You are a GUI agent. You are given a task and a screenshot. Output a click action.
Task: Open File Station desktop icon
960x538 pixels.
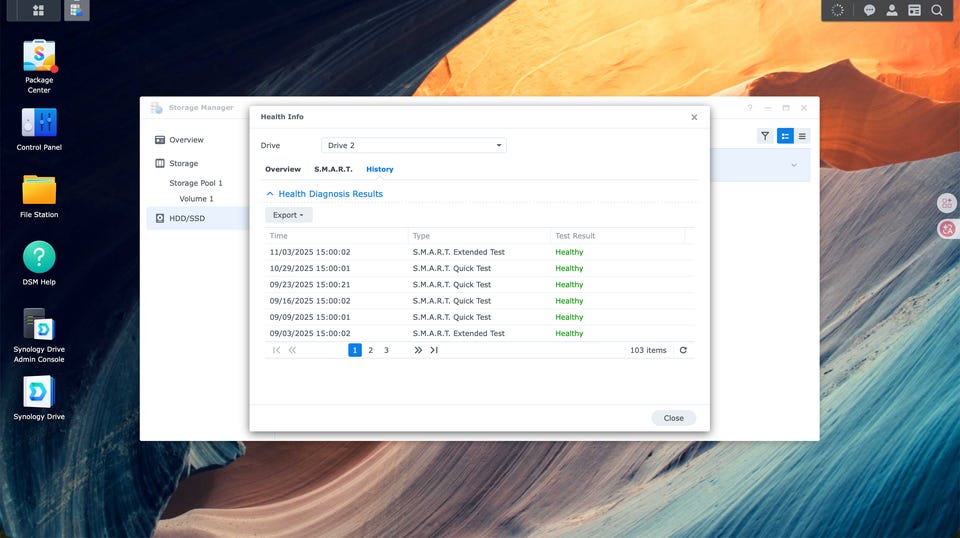39,191
